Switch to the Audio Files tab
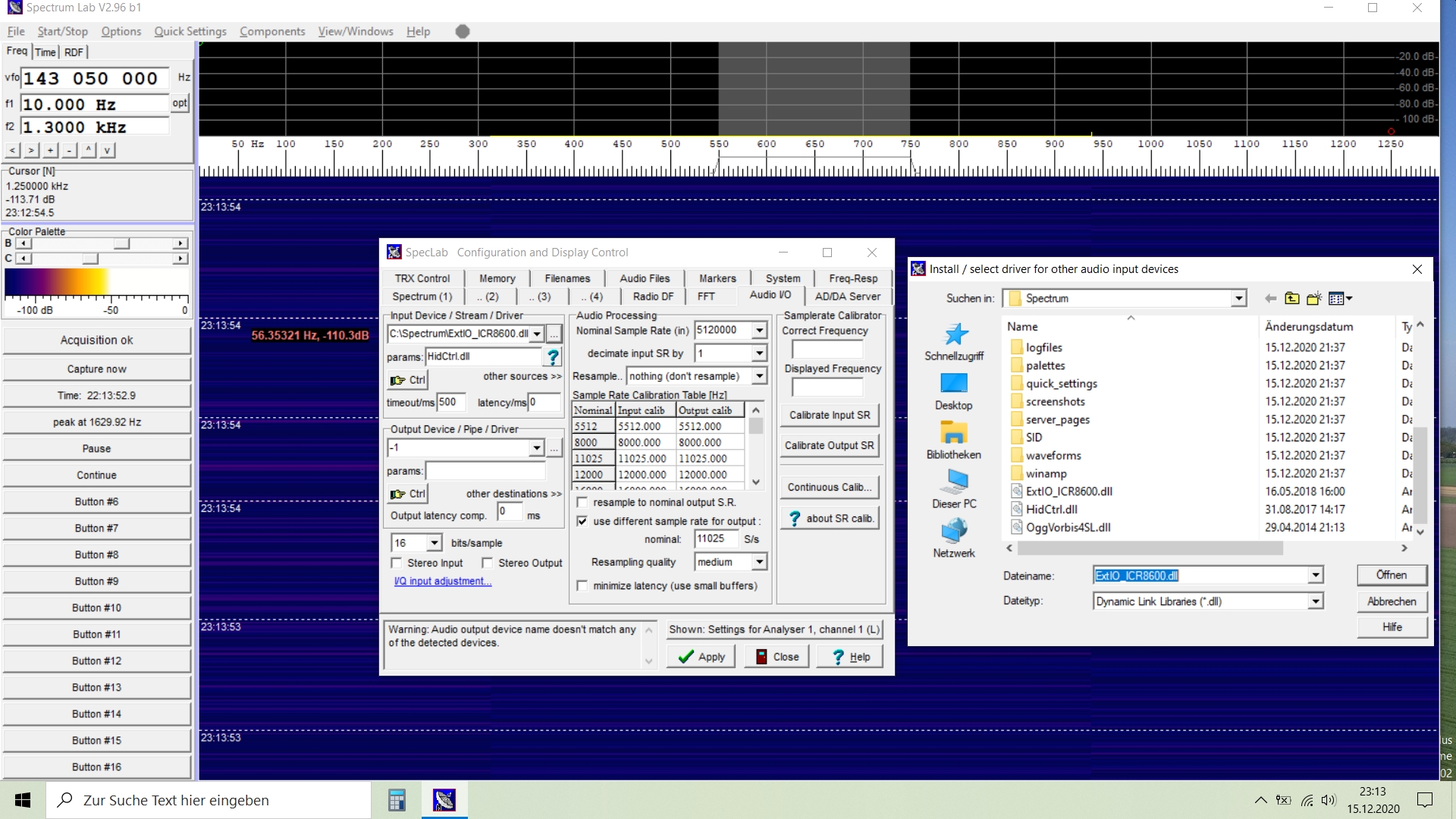The height and width of the screenshot is (819, 1456). [x=645, y=278]
